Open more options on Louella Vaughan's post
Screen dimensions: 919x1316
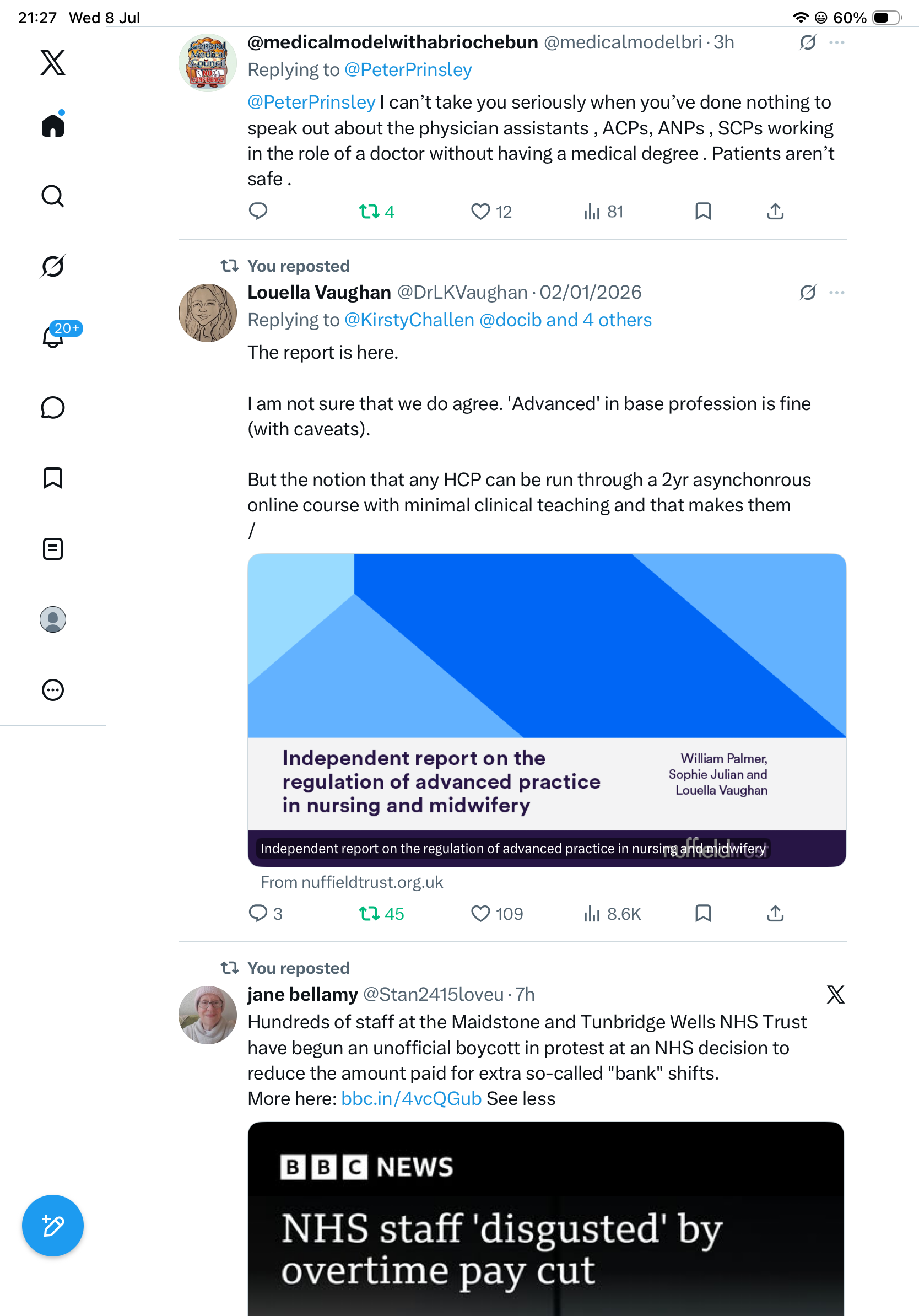pos(836,293)
